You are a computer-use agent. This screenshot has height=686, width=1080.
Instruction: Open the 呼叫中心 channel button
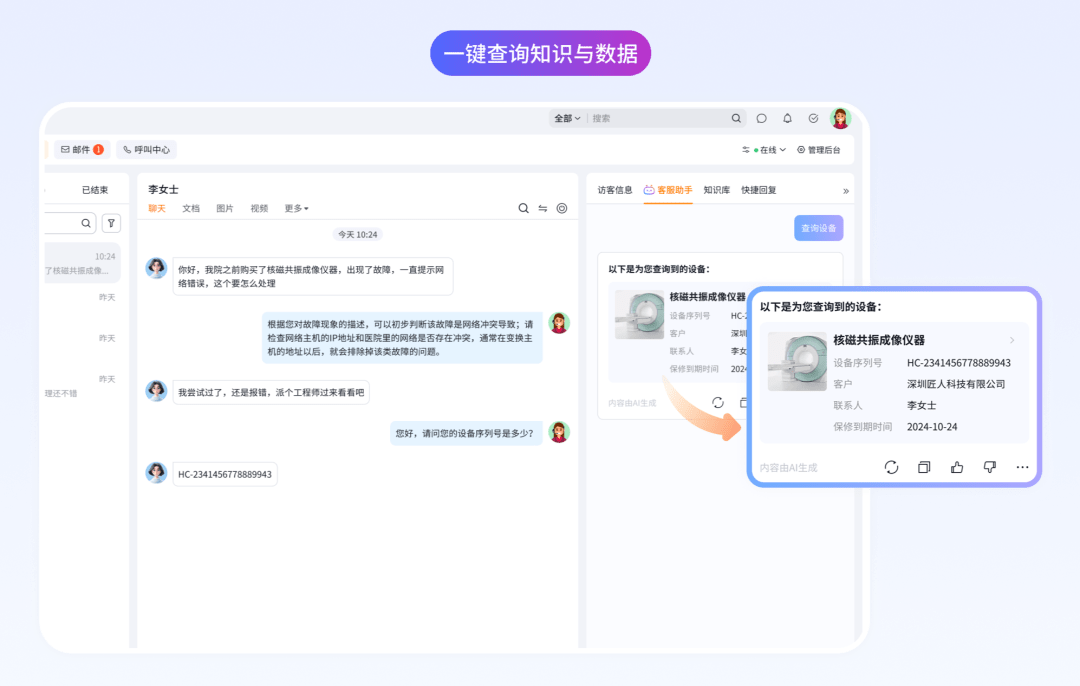(x=146, y=150)
